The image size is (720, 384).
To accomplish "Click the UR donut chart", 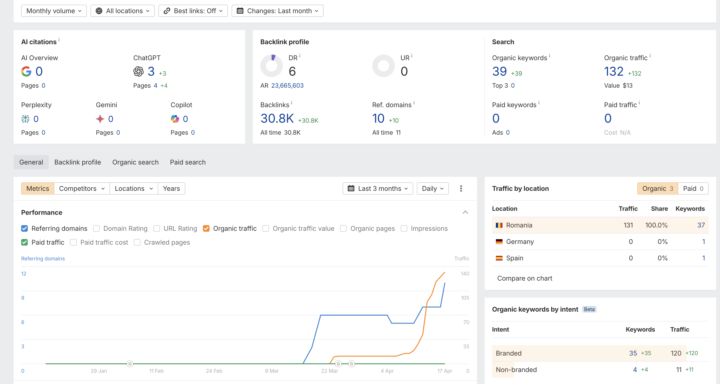I will [383, 66].
